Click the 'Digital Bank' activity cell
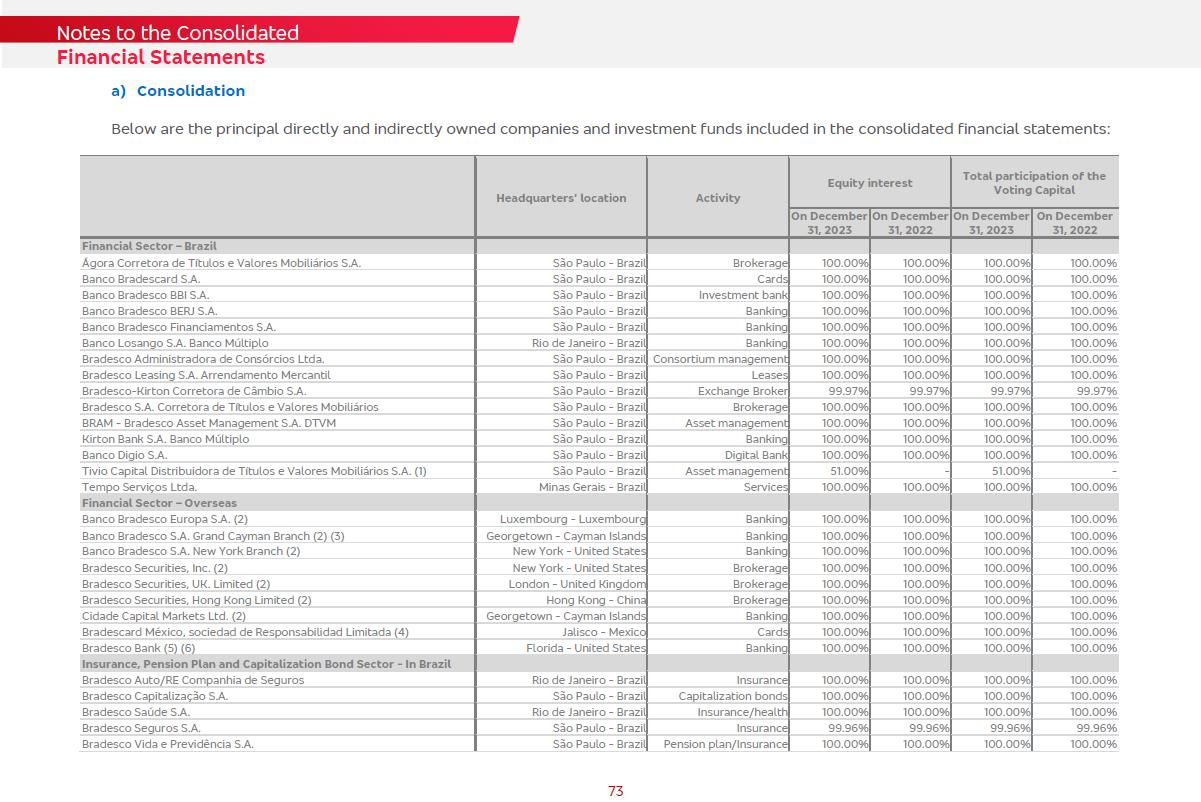1201x802 pixels. pos(756,455)
